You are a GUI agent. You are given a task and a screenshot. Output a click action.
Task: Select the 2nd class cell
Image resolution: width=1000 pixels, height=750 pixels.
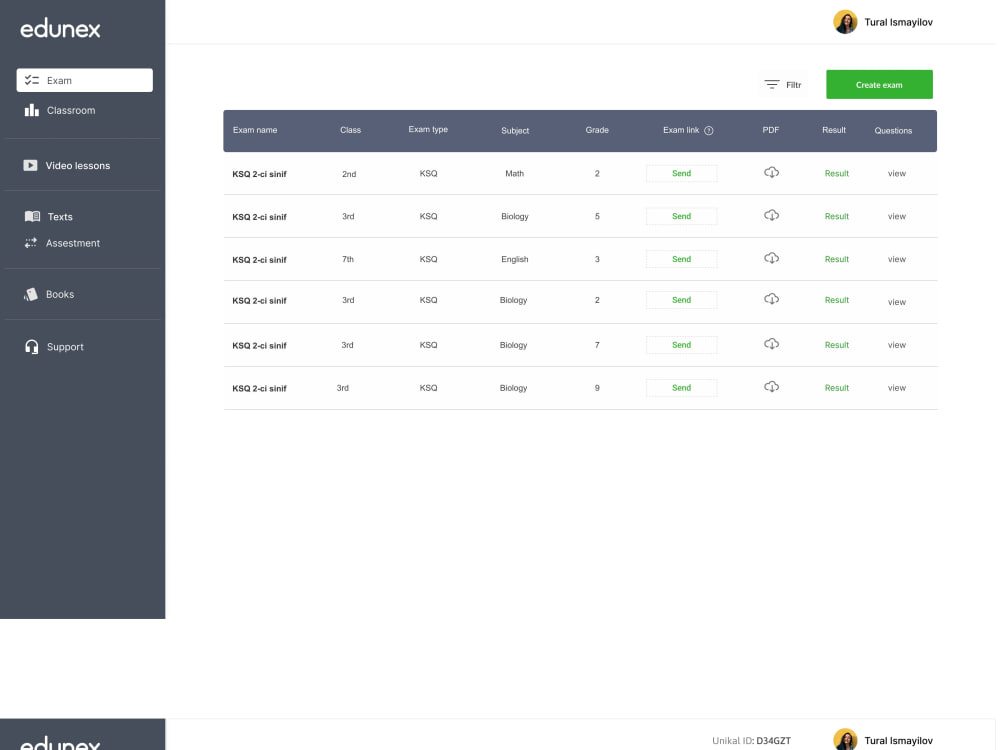[x=349, y=174]
